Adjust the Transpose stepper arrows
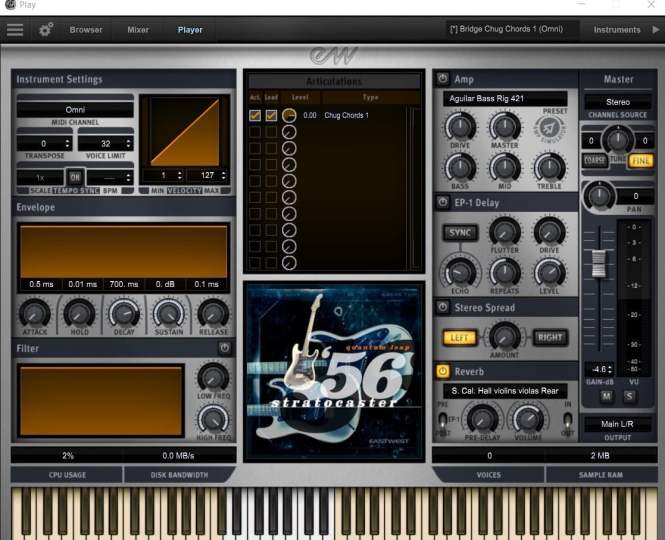The image size is (665, 540). pos(67,143)
